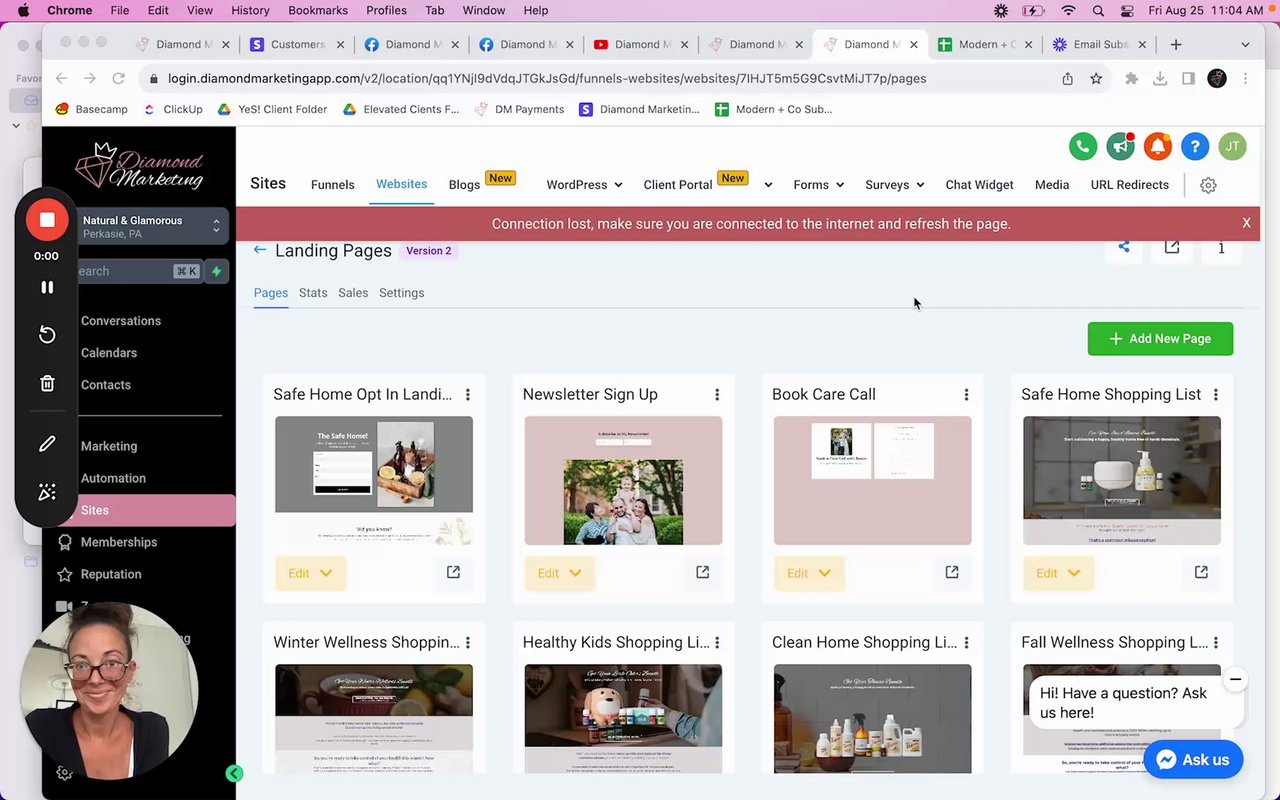The height and width of the screenshot is (800, 1280).
Task: Open the Newsletter Sign Up page thumbnail
Action: point(623,481)
